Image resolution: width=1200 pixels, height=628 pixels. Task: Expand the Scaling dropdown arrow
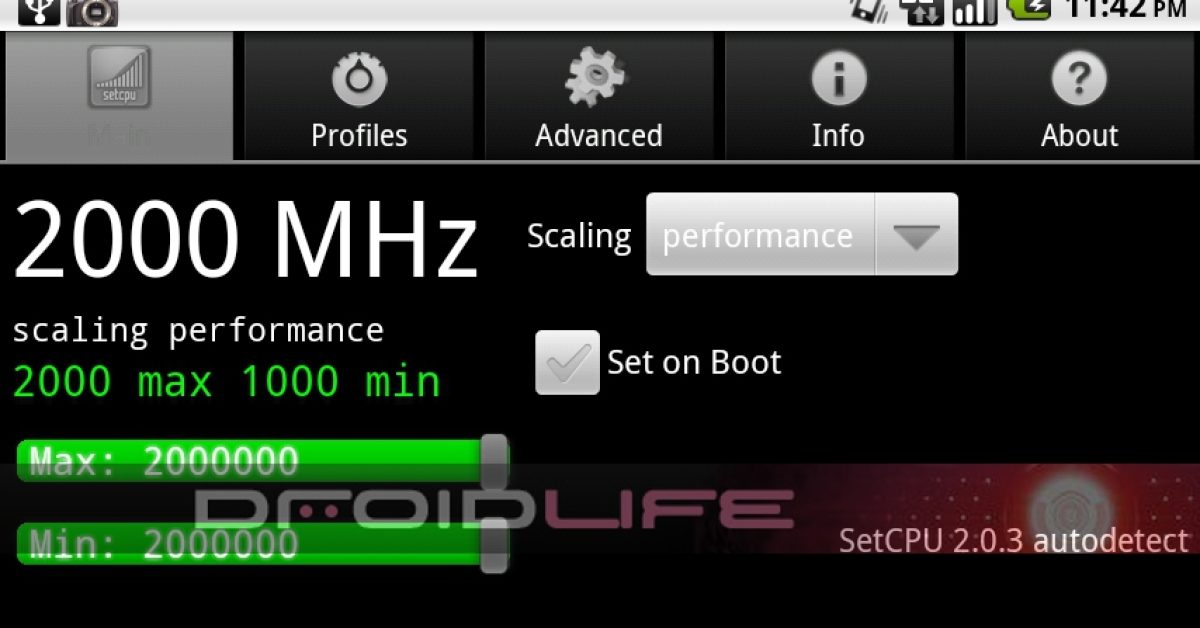[916, 235]
